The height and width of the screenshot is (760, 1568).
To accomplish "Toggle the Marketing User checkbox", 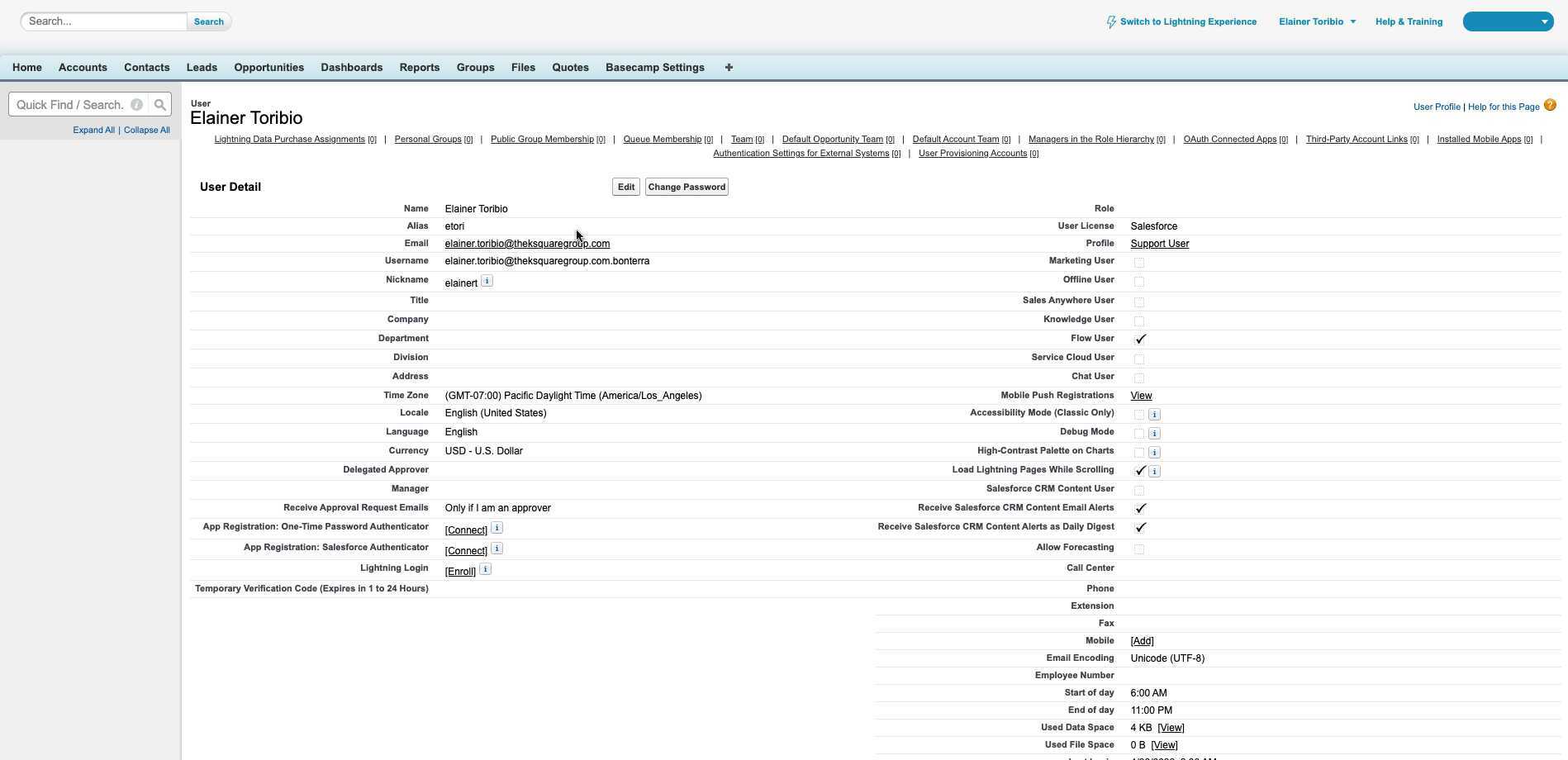I will point(1139,263).
